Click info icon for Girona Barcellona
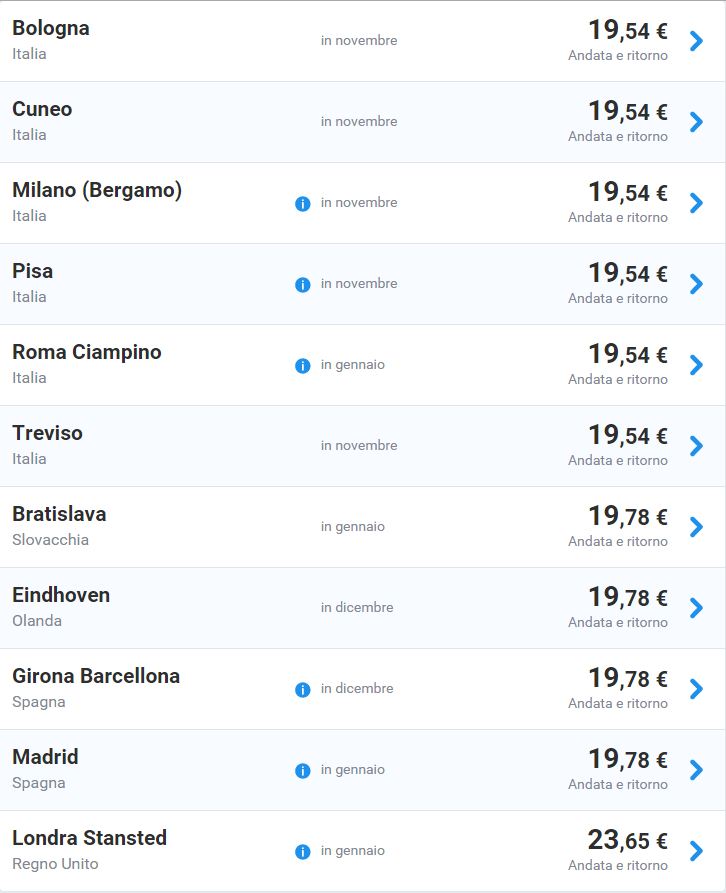The image size is (726, 893). [x=303, y=689]
